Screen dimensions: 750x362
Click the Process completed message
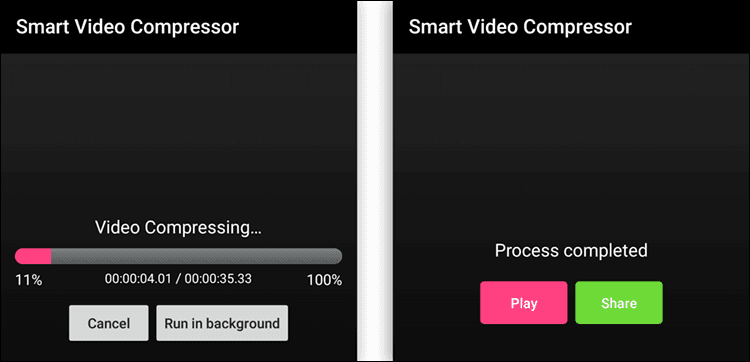pyautogui.click(x=571, y=250)
